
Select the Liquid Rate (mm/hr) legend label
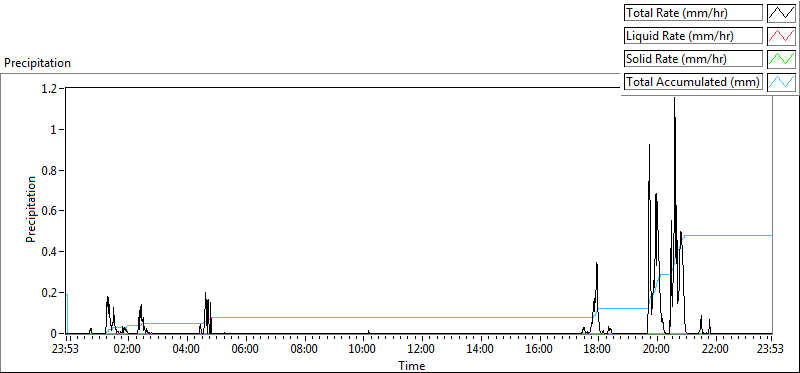(693, 36)
